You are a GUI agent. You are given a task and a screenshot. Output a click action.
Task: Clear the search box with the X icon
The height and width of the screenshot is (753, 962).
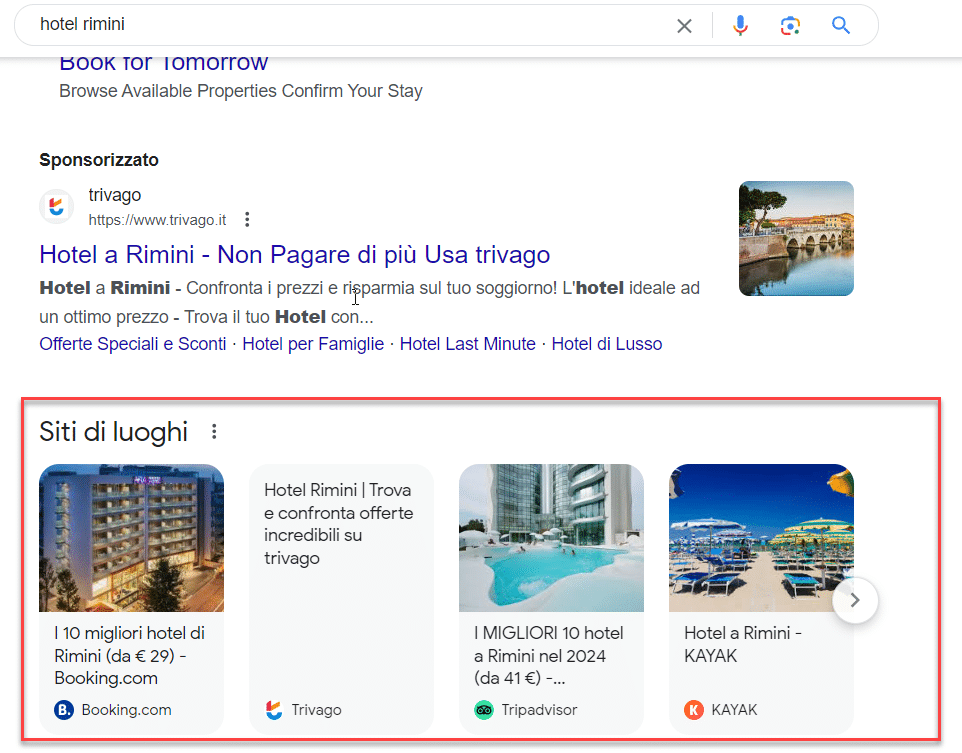pos(684,26)
